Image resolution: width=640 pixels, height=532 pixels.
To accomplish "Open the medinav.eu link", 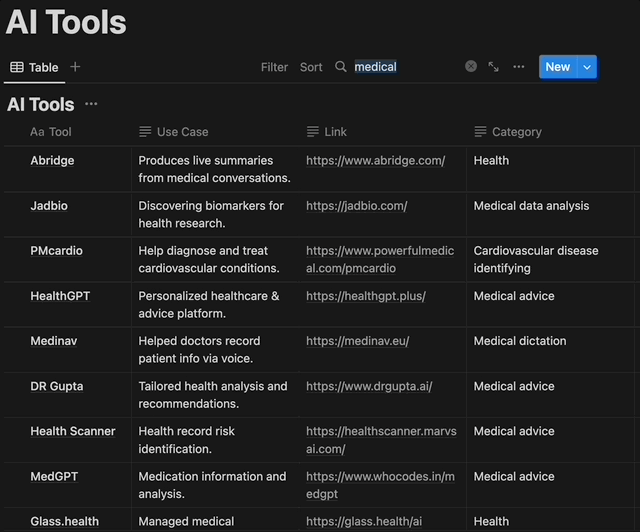I will [x=358, y=341].
